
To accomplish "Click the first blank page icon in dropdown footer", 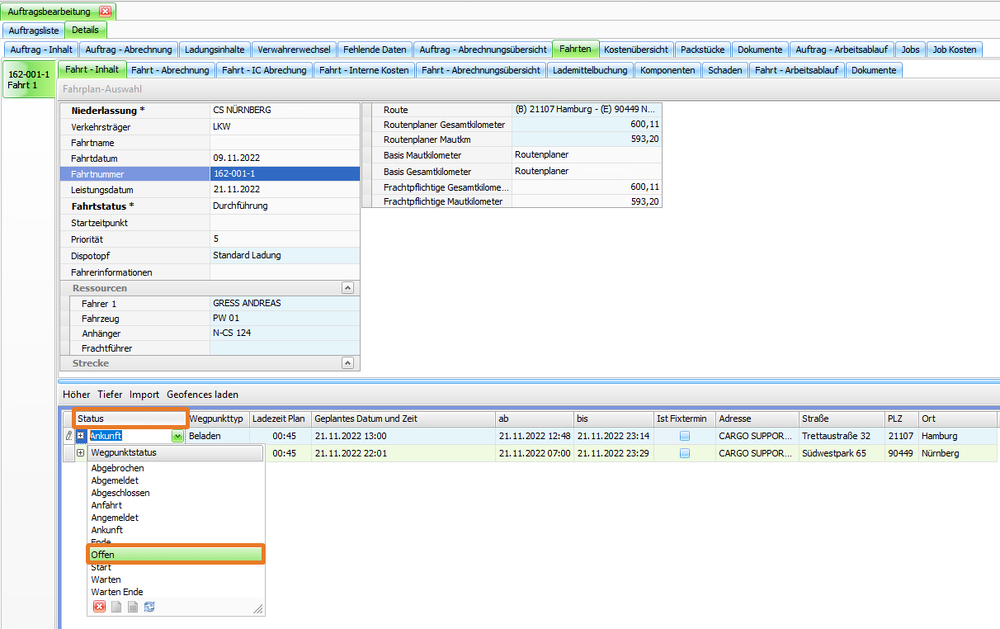I will coord(116,607).
